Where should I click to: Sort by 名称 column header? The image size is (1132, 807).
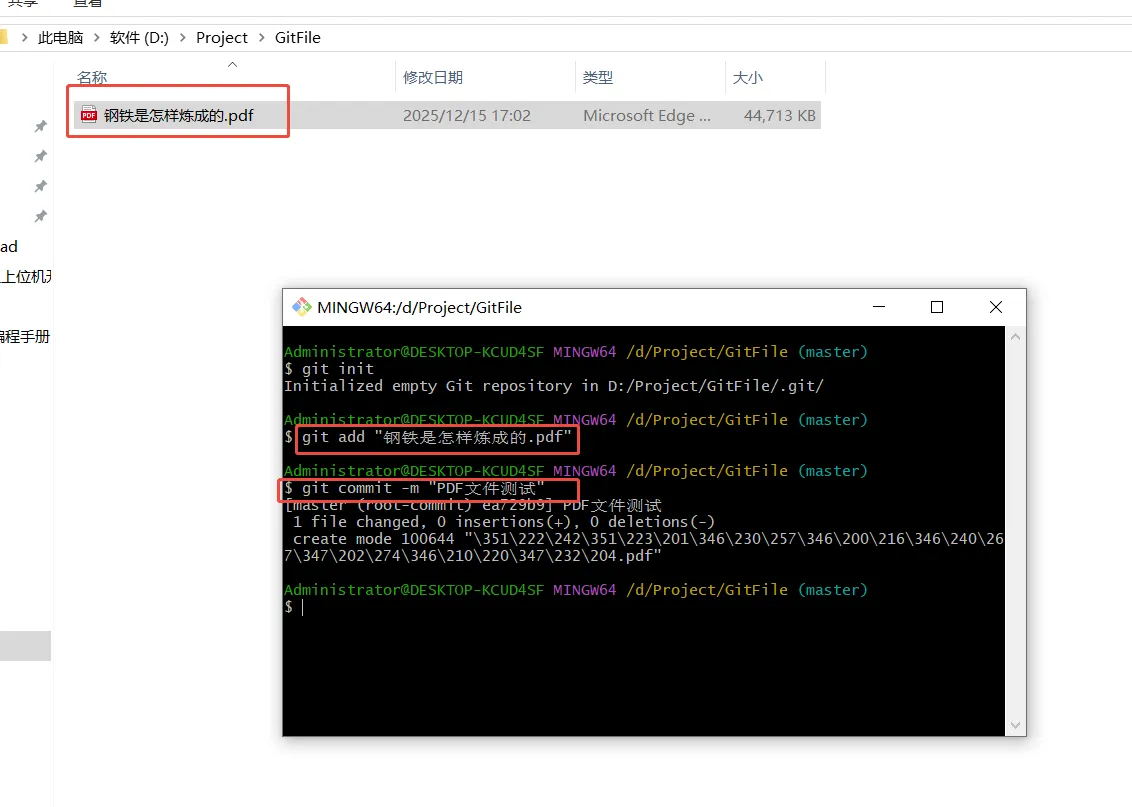[92, 77]
